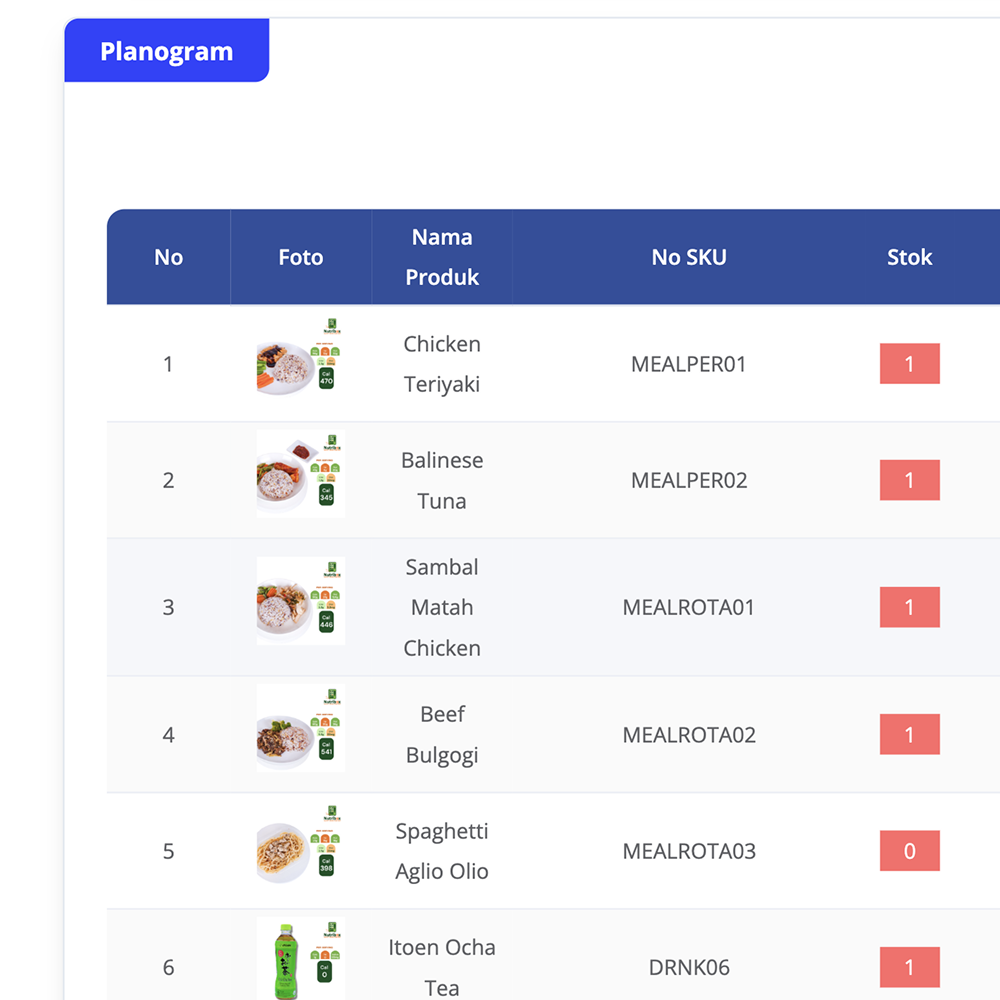This screenshot has height=1000, width=1000.
Task: Sort by the No column header
Action: (168, 257)
